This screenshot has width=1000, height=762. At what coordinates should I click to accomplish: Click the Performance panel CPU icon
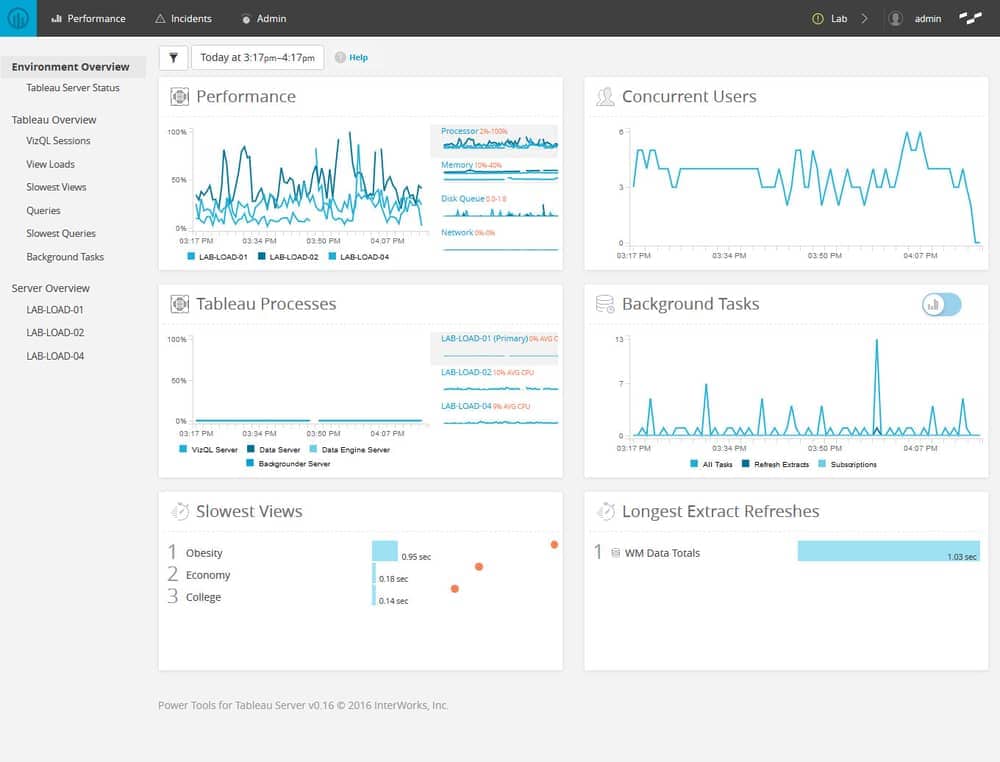pyautogui.click(x=180, y=96)
